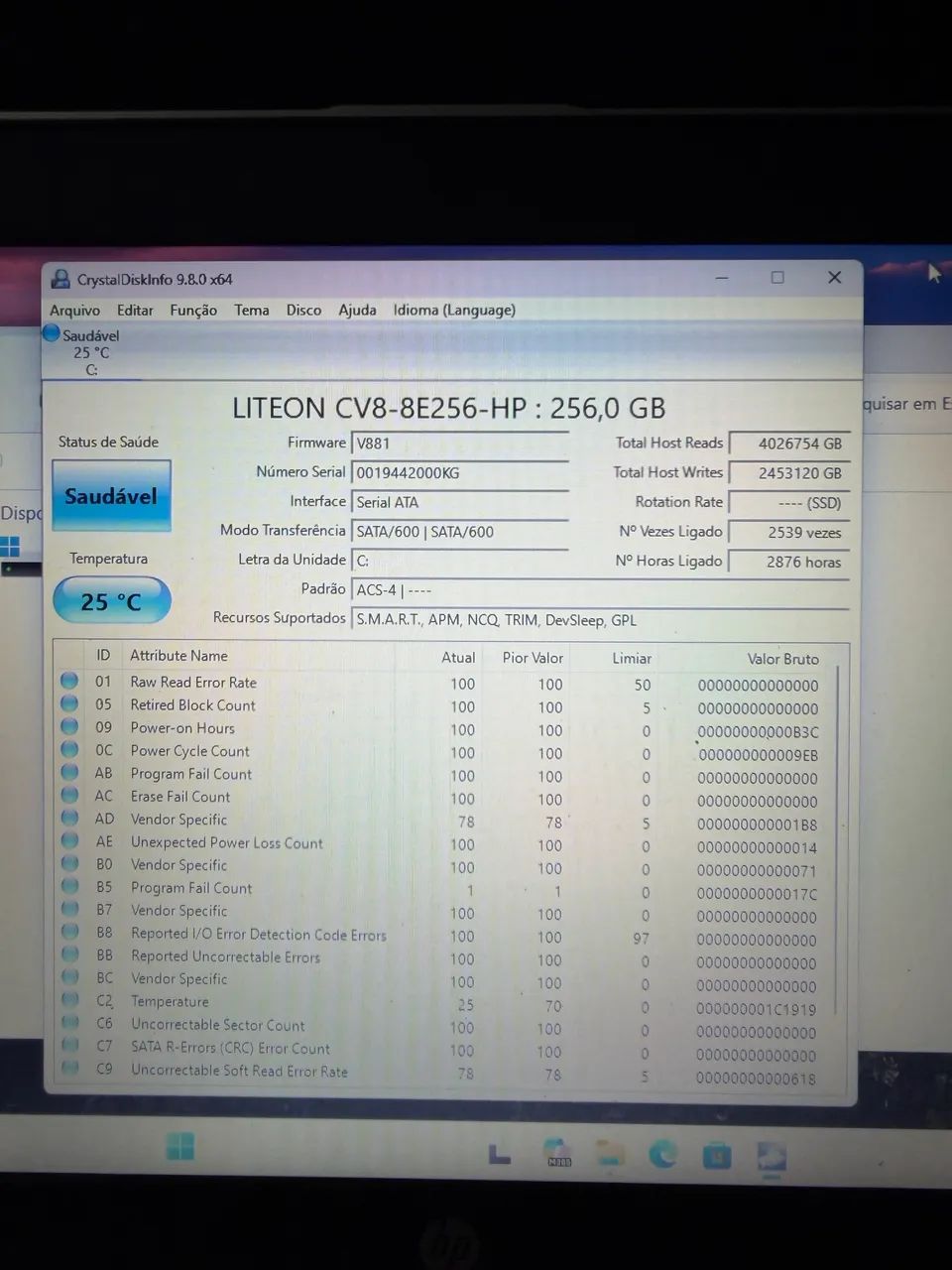
Task: Open File Explorer folder icon on taskbar
Action: pyautogui.click(x=611, y=1153)
